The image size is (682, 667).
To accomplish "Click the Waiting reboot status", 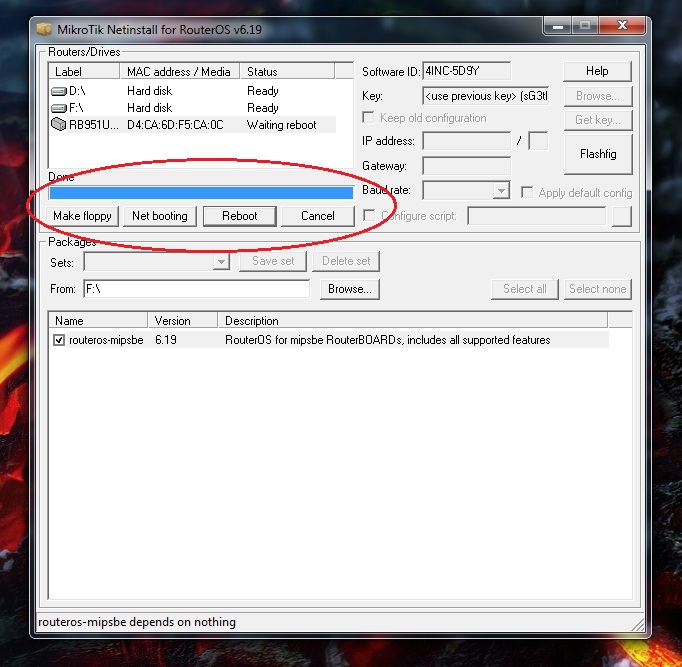I will [x=281, y=125].
